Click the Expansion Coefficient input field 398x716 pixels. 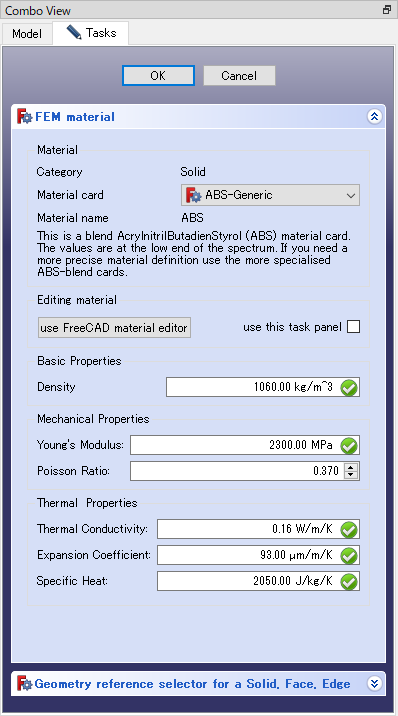pyautogui.click(x=258, y=555)
